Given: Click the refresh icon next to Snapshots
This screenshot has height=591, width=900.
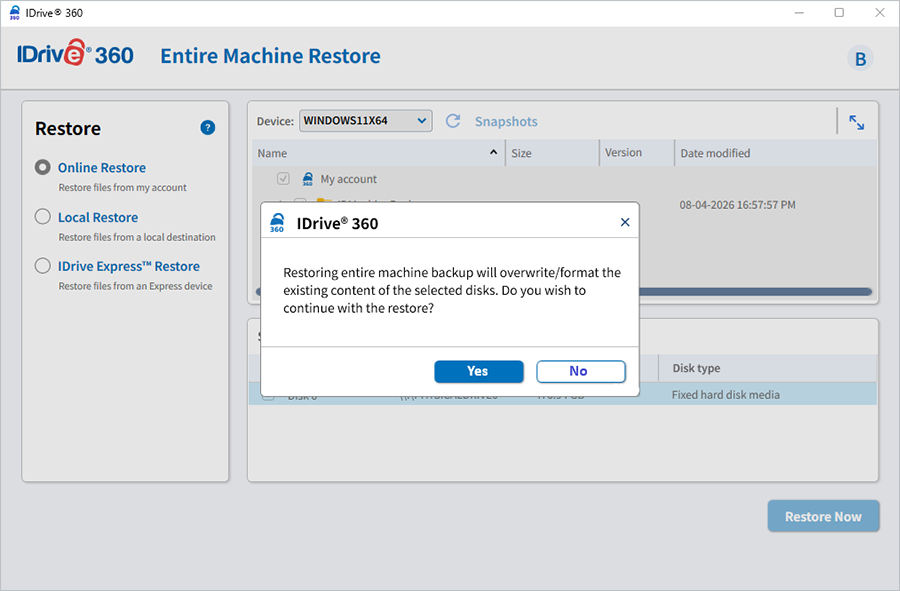Looking at the screenshot, I should [453, 120].
